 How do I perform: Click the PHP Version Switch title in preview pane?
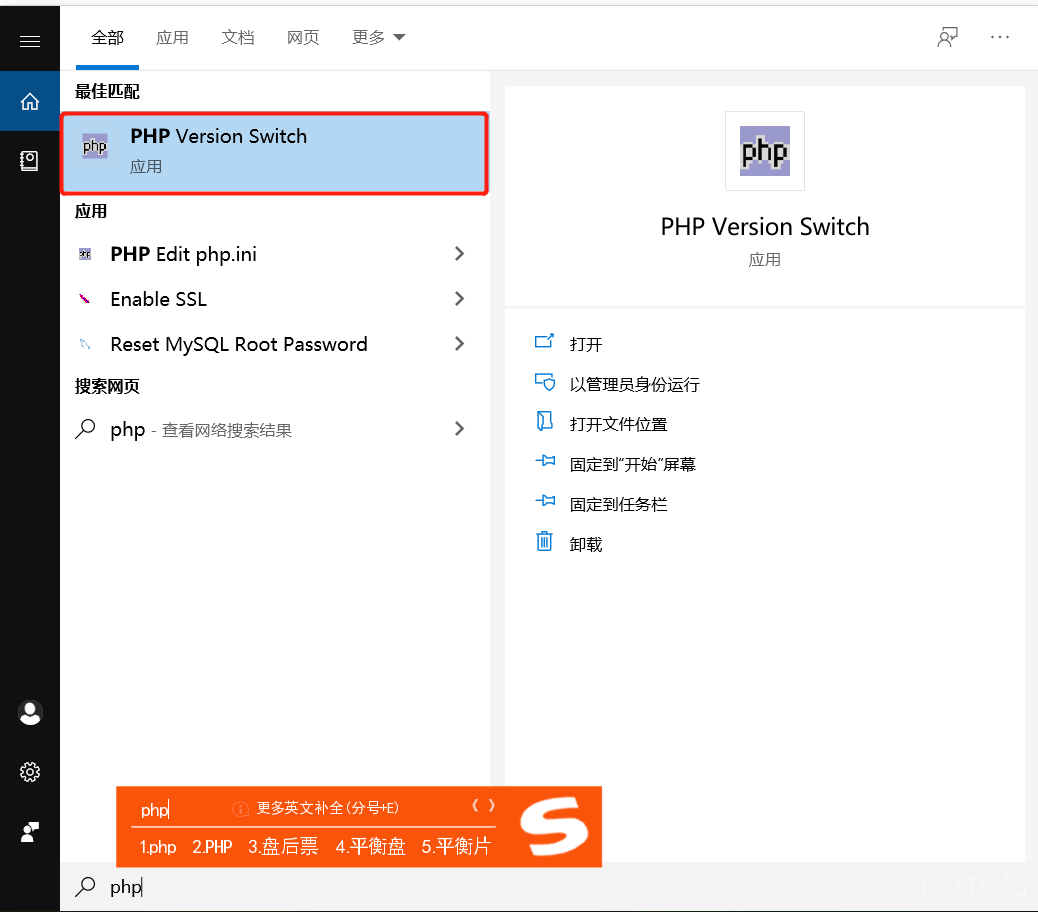coord(765,227)
